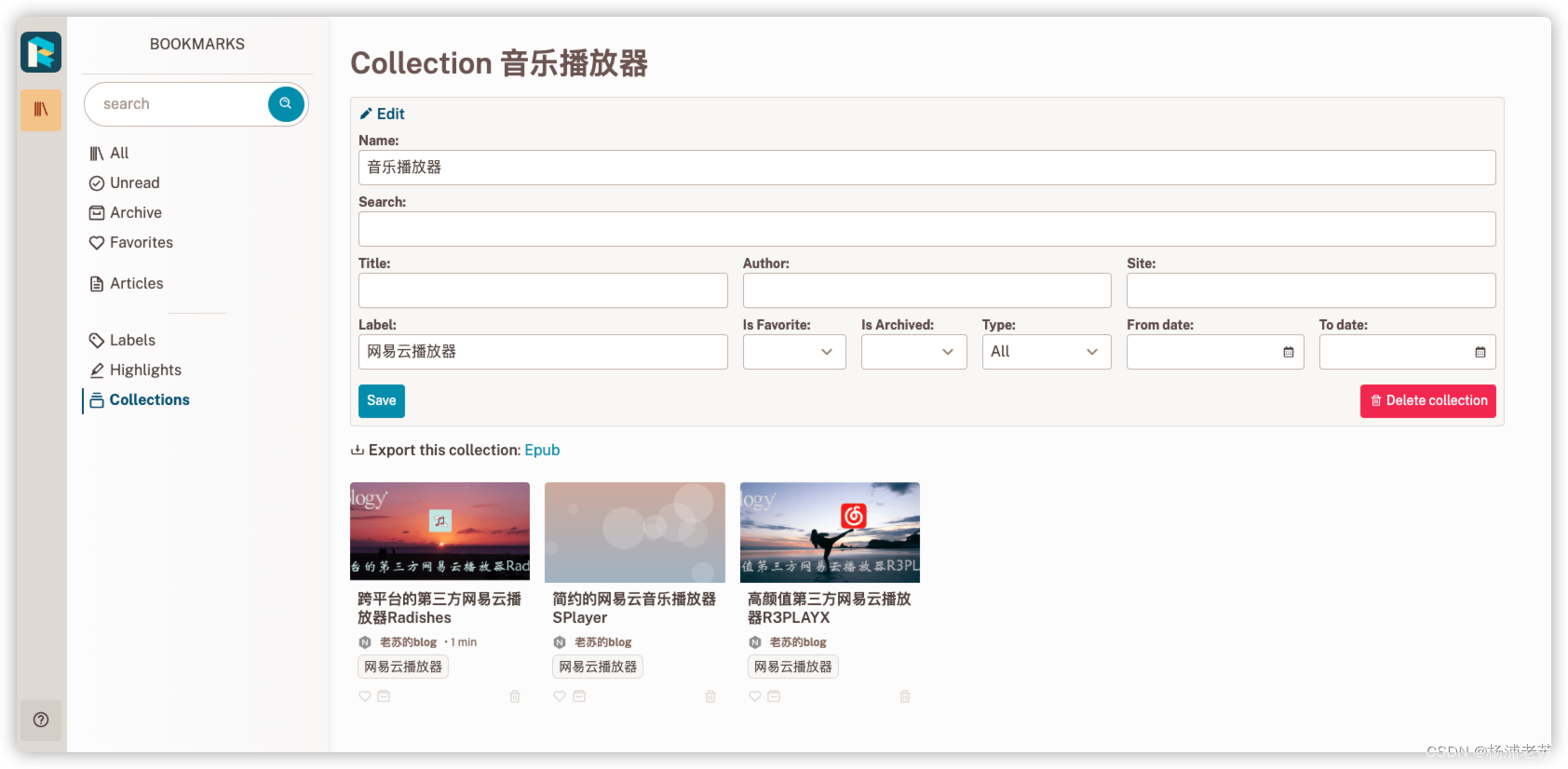Screen dimensions: 1568x769
Task: Delete the SPlayer bookmark trash icon
Action: pos(710,696)
